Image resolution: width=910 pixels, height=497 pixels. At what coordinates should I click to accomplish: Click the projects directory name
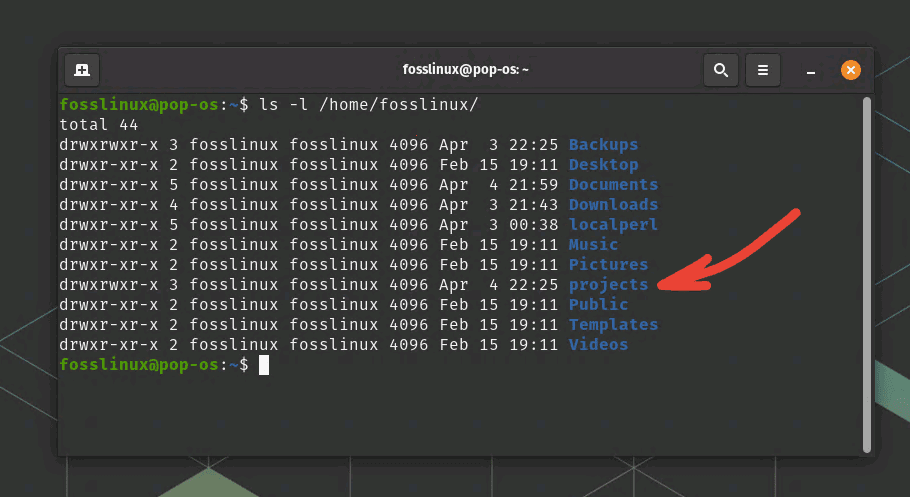click(608, 285)
